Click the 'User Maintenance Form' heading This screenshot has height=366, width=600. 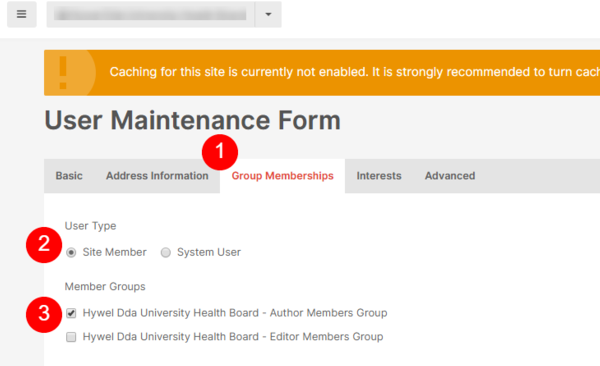click(192, 120)
